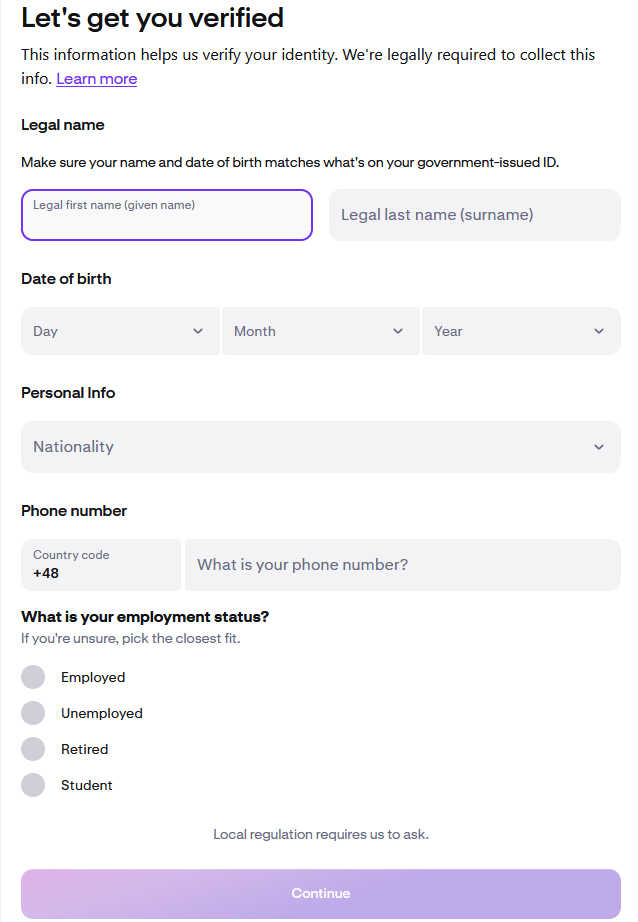Change the +48 country code

point(101,565)
